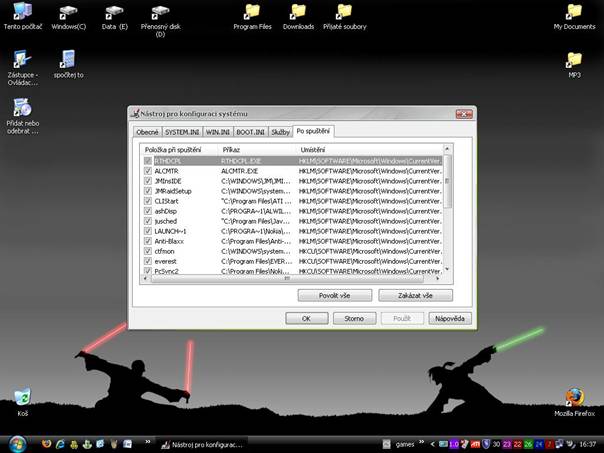Toggle the RTHDCPL startup checkbox
The width and height of the screenshot is (604, 453).
click(x=148, y=161)
